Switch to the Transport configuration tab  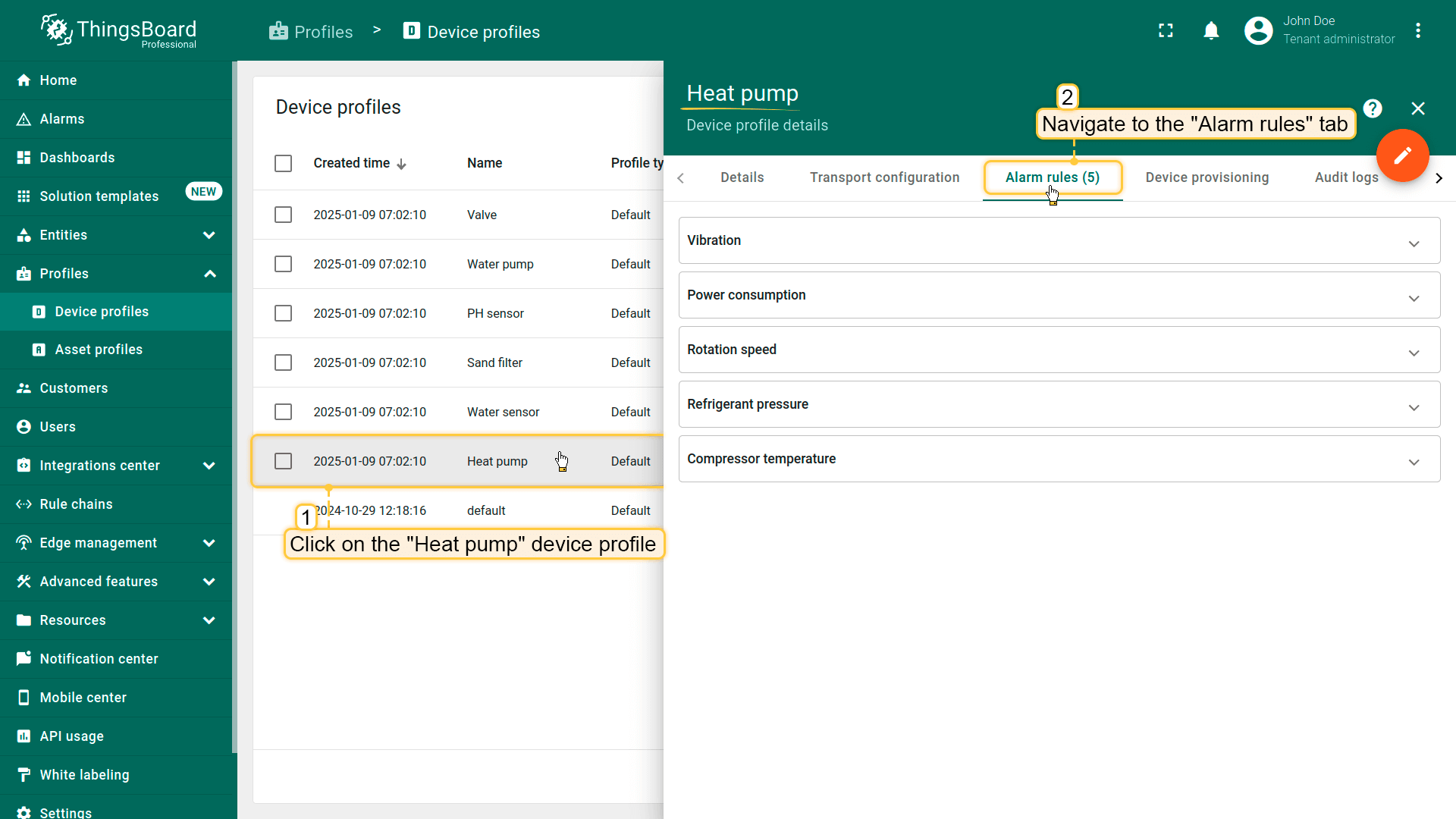[x=884, y=177]
